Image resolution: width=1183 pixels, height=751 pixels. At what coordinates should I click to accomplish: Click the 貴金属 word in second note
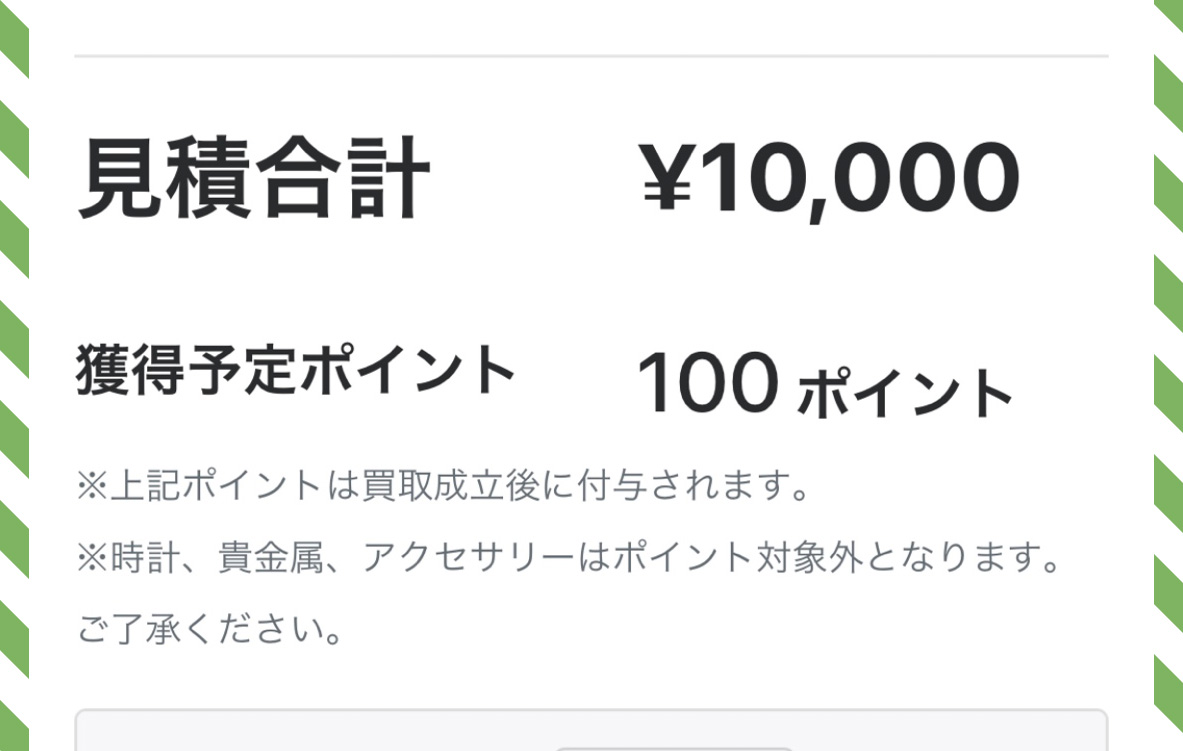(x=271, y=558)
